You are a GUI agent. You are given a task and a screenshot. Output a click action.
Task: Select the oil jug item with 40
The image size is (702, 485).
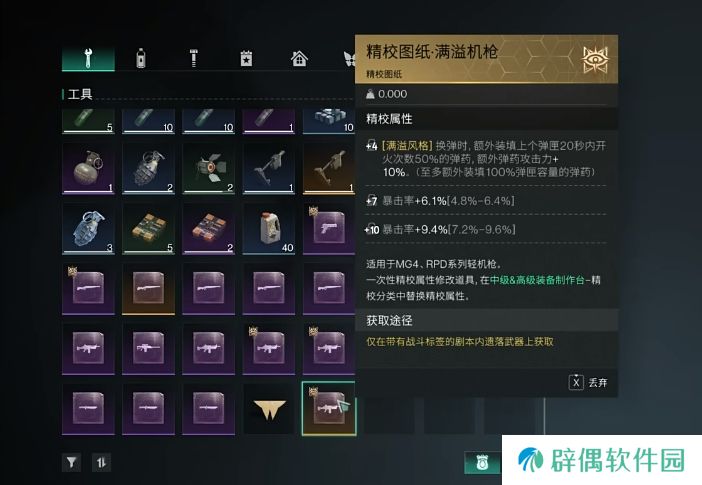click(269, 229)
